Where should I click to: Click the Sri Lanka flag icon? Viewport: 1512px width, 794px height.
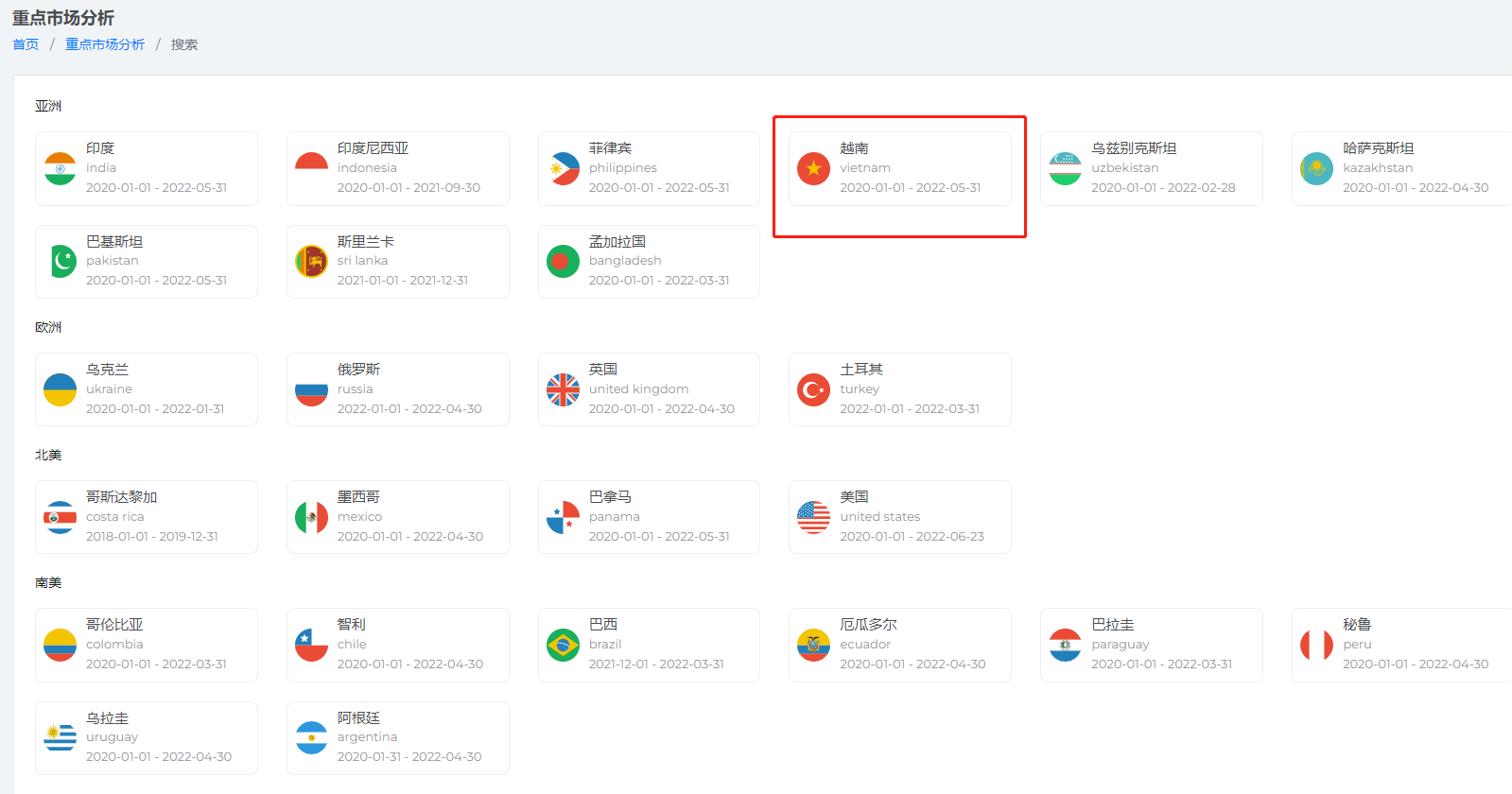click(311, 262)
